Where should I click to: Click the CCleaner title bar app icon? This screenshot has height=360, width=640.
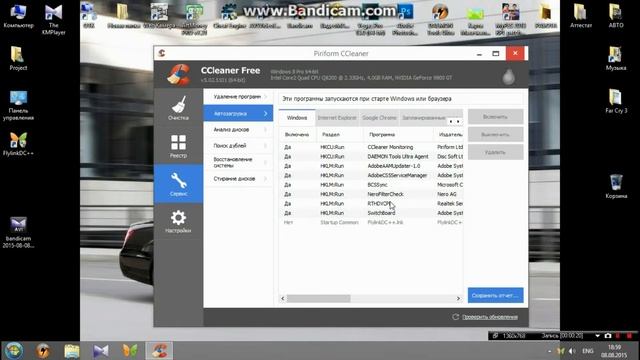click(162, 53)
